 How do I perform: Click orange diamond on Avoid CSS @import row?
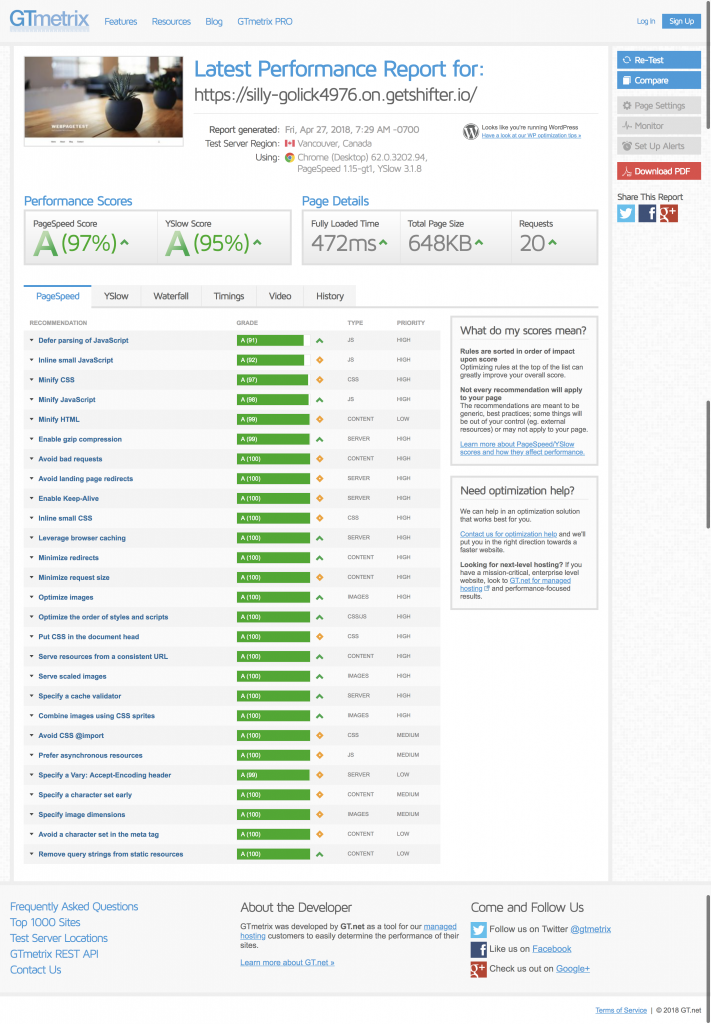coord(319,735)
